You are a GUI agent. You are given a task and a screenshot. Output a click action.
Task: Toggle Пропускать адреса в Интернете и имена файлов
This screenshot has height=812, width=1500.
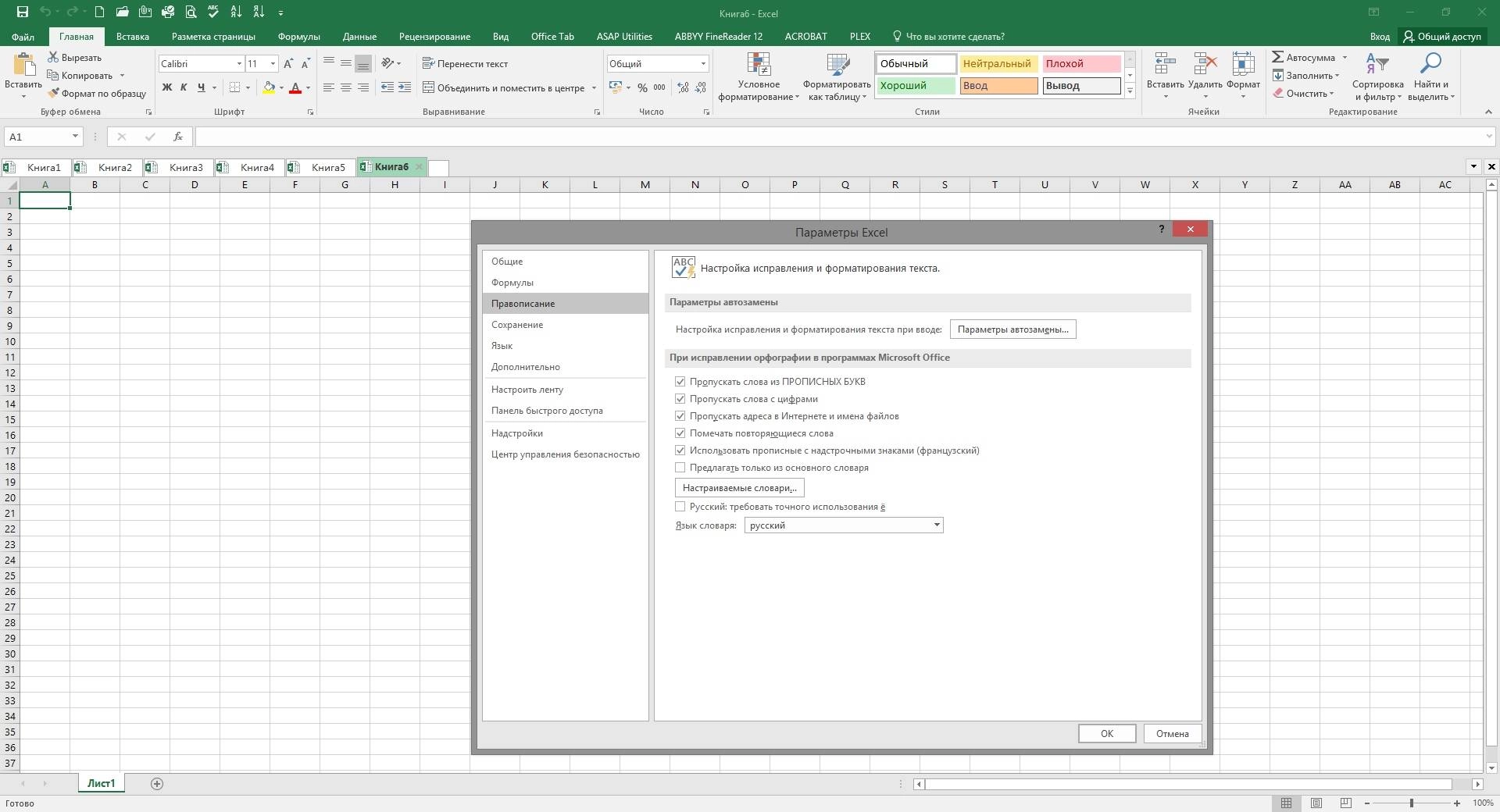680,416
